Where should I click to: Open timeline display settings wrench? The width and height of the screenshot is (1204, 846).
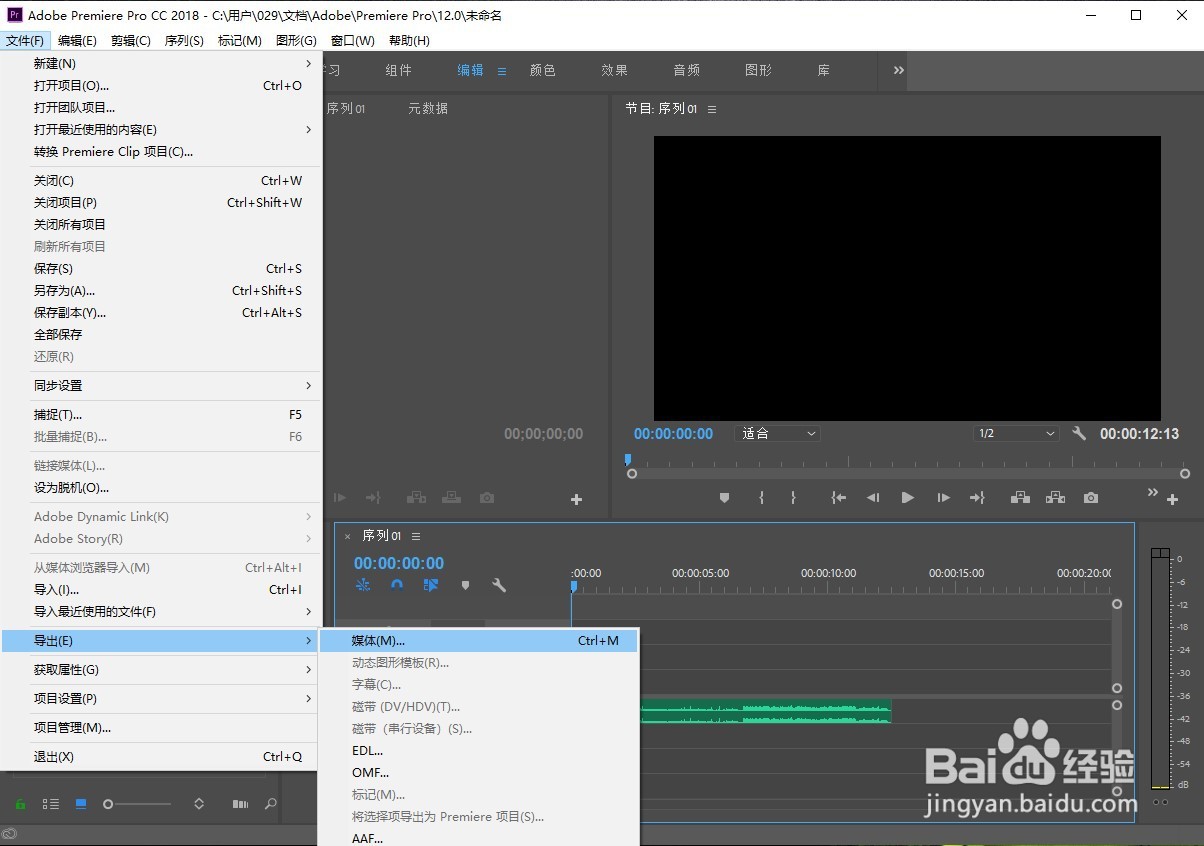click(x=499, y=585)
